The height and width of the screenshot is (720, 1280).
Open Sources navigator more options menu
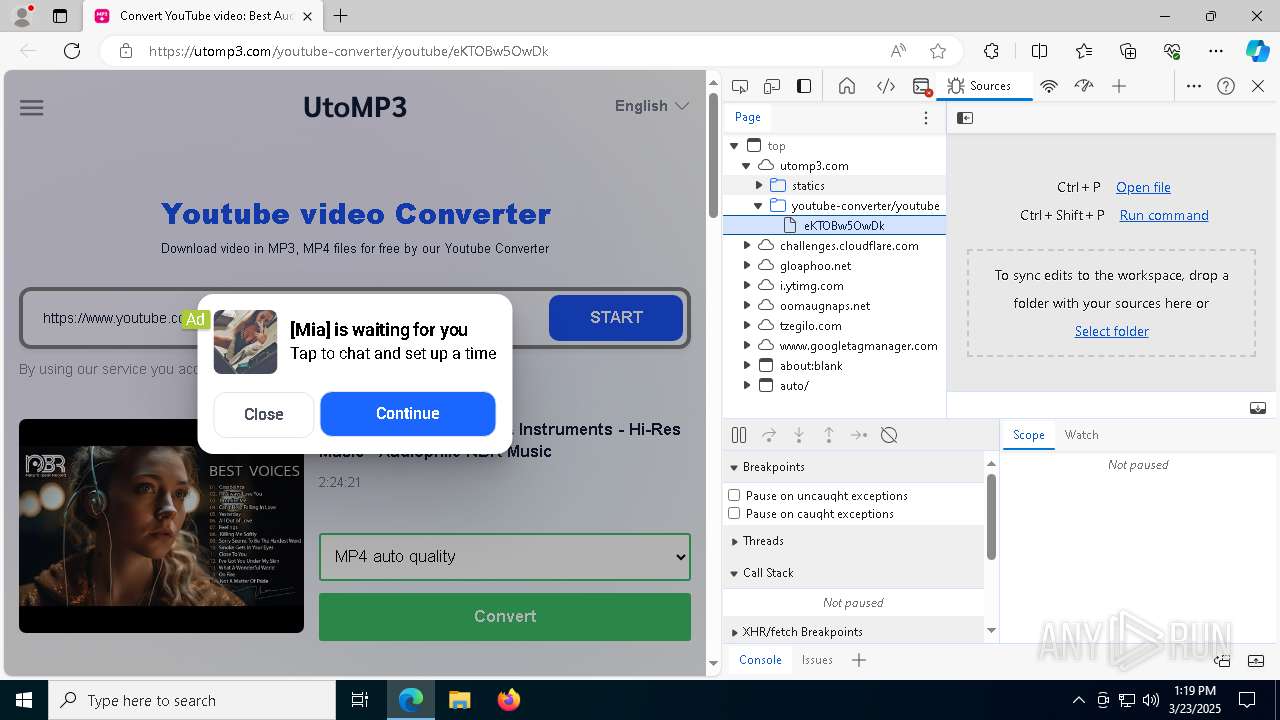[x=926, y=118]
